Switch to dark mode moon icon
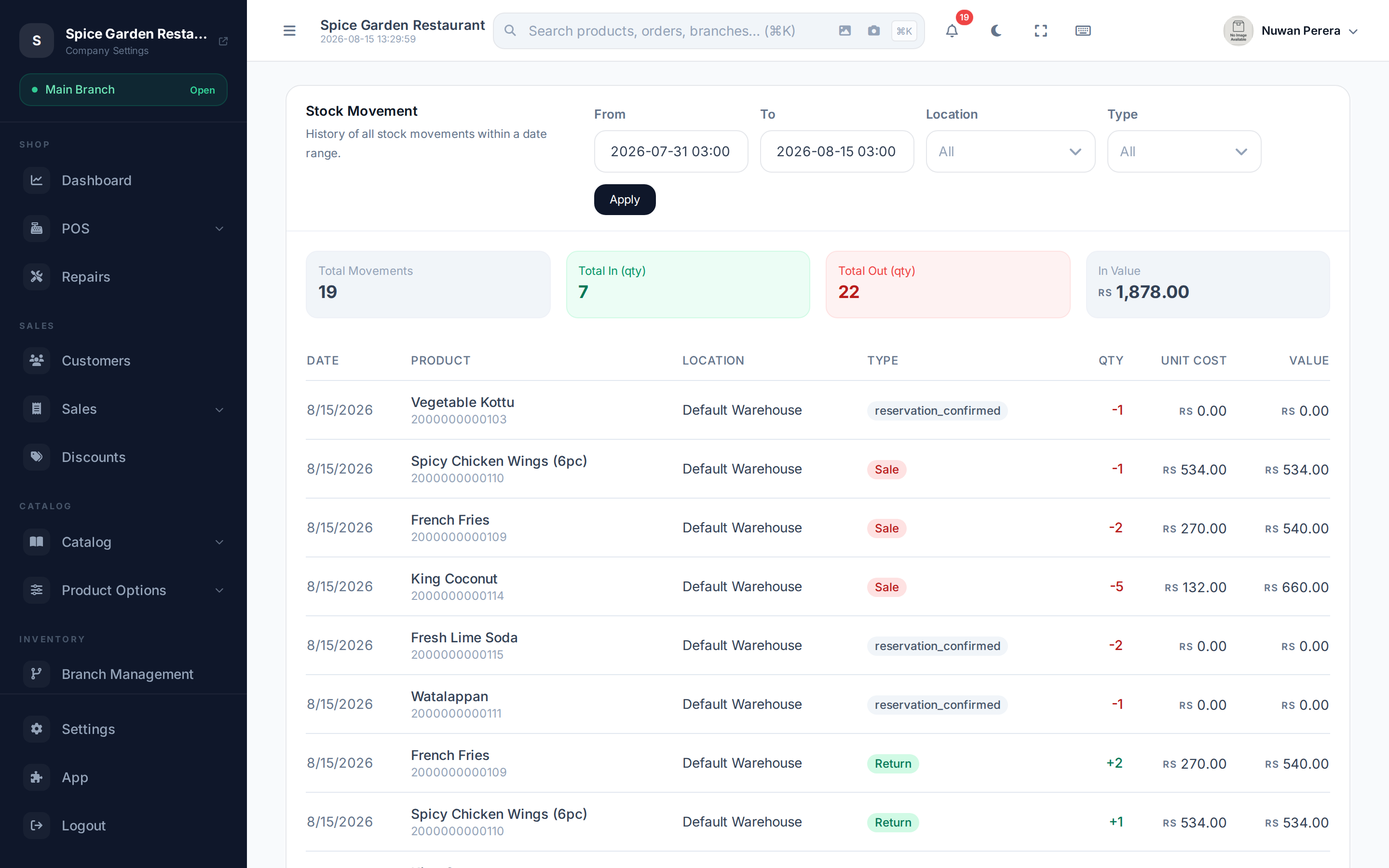Image resolution: width=1389 pixels, height=868 pixels. pyautogui.click(x=996, y=30)
